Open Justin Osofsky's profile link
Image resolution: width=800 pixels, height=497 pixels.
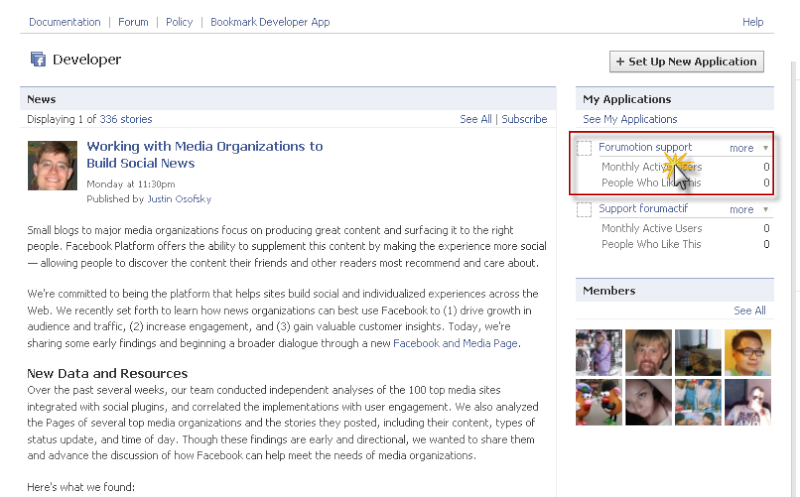click(x=179, y=198)
